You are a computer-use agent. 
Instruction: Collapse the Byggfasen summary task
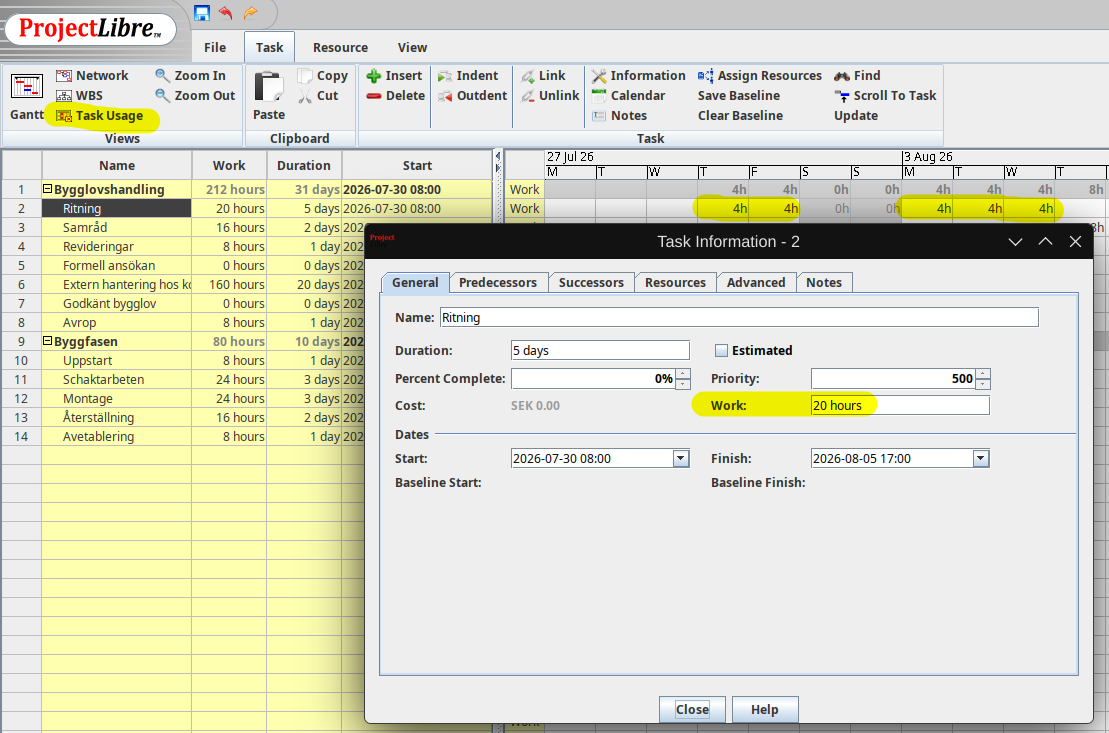click(x=48, y=341)
